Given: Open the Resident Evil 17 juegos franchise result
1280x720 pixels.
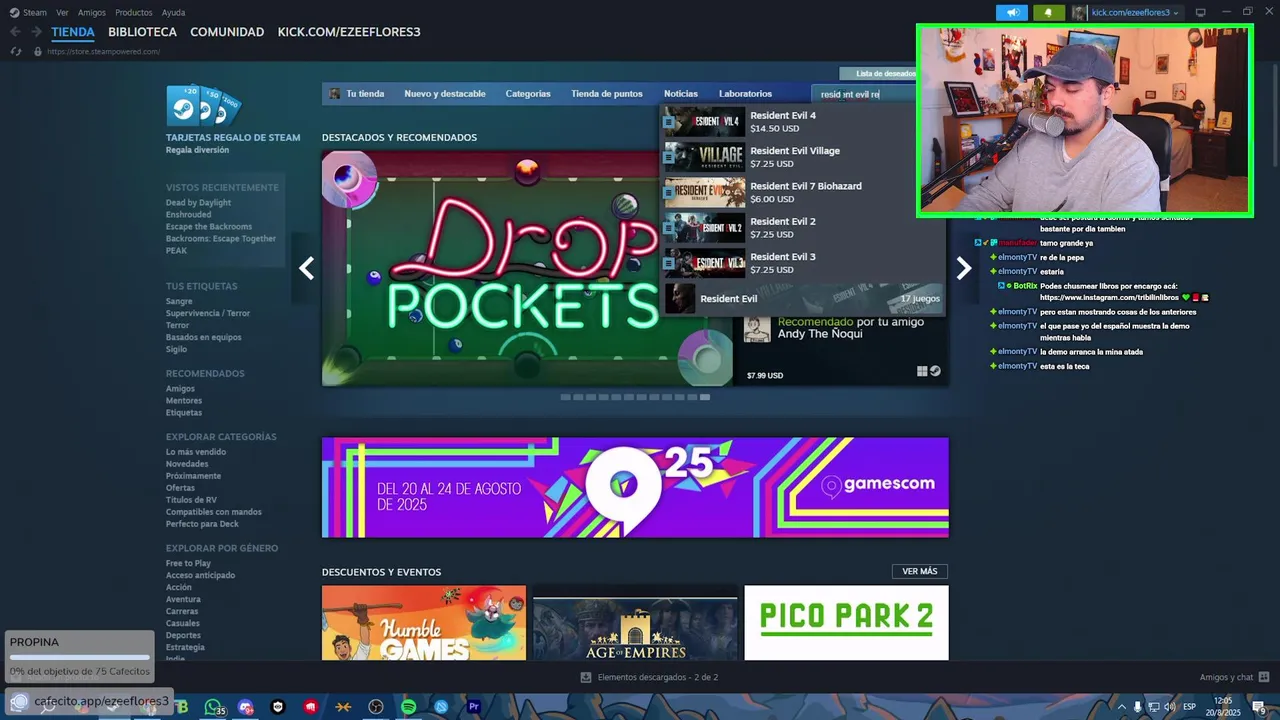Looking at the screenshot, I should pos(803,298).
